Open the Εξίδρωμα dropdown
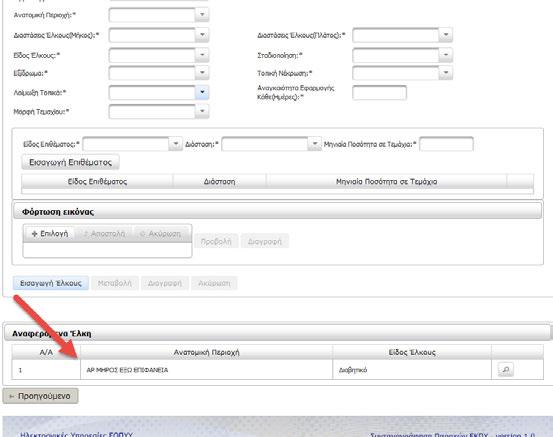 tap(202, 73)
